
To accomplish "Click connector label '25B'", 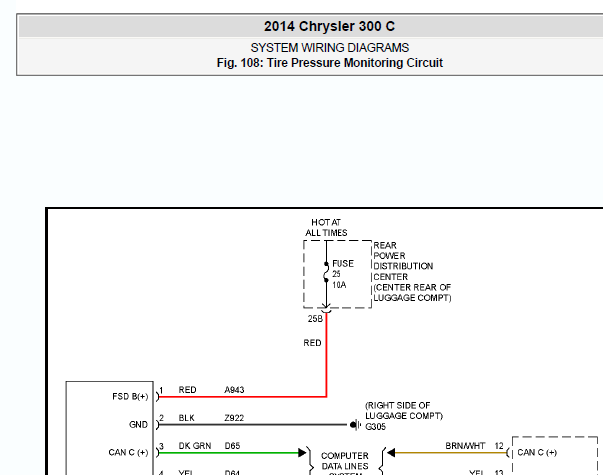I will click(x=315, y=319).
